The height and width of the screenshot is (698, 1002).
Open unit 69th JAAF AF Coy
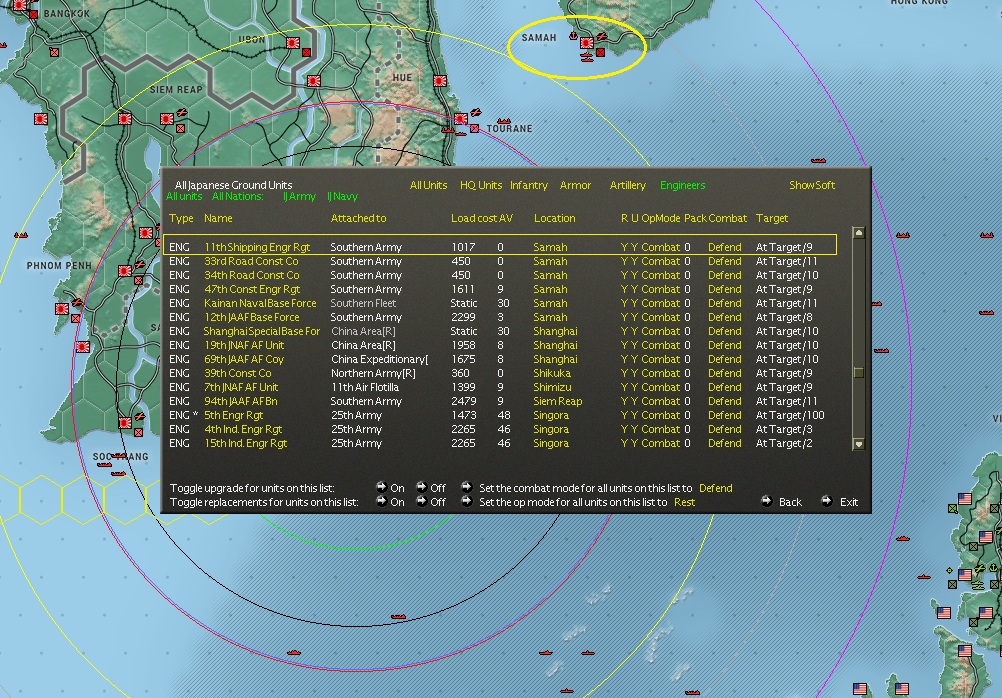point(243,359)
